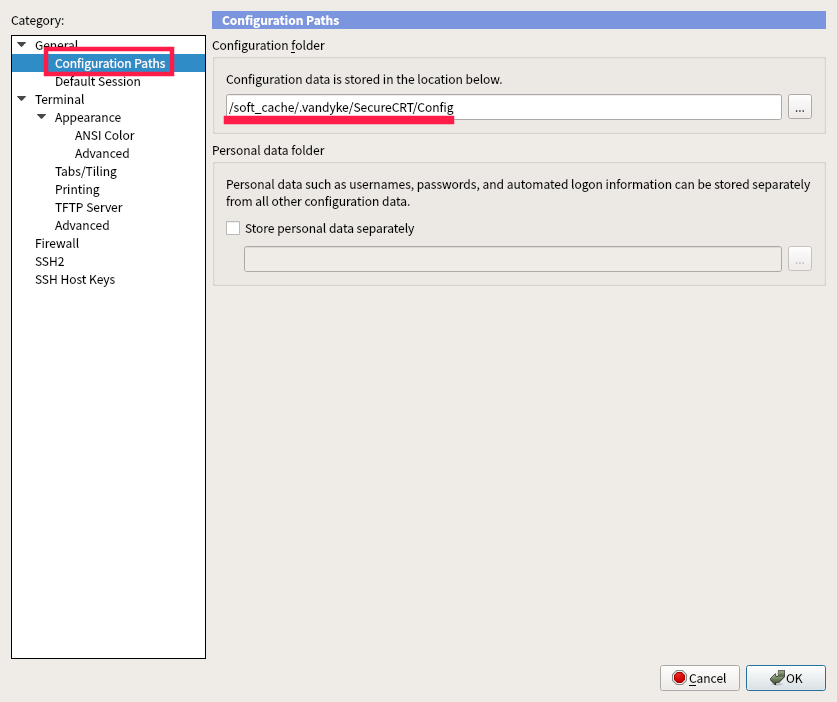Screen dimensions: 837x702
Task: Browse for the personal data folder
Action: click(x=799, y=258)
